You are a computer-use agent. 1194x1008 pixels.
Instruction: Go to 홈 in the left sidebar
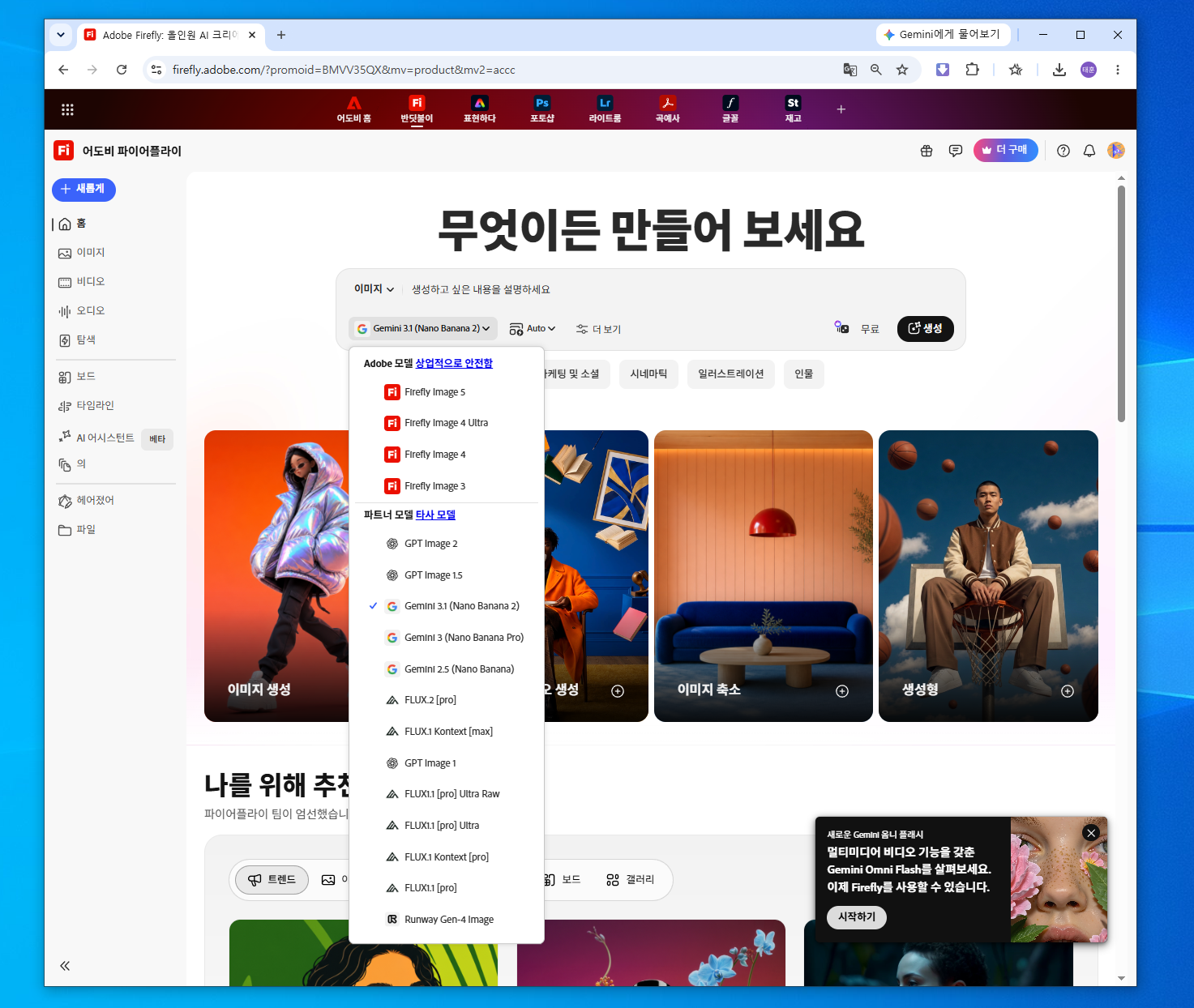pyautogui.click(x=73, y=224)
